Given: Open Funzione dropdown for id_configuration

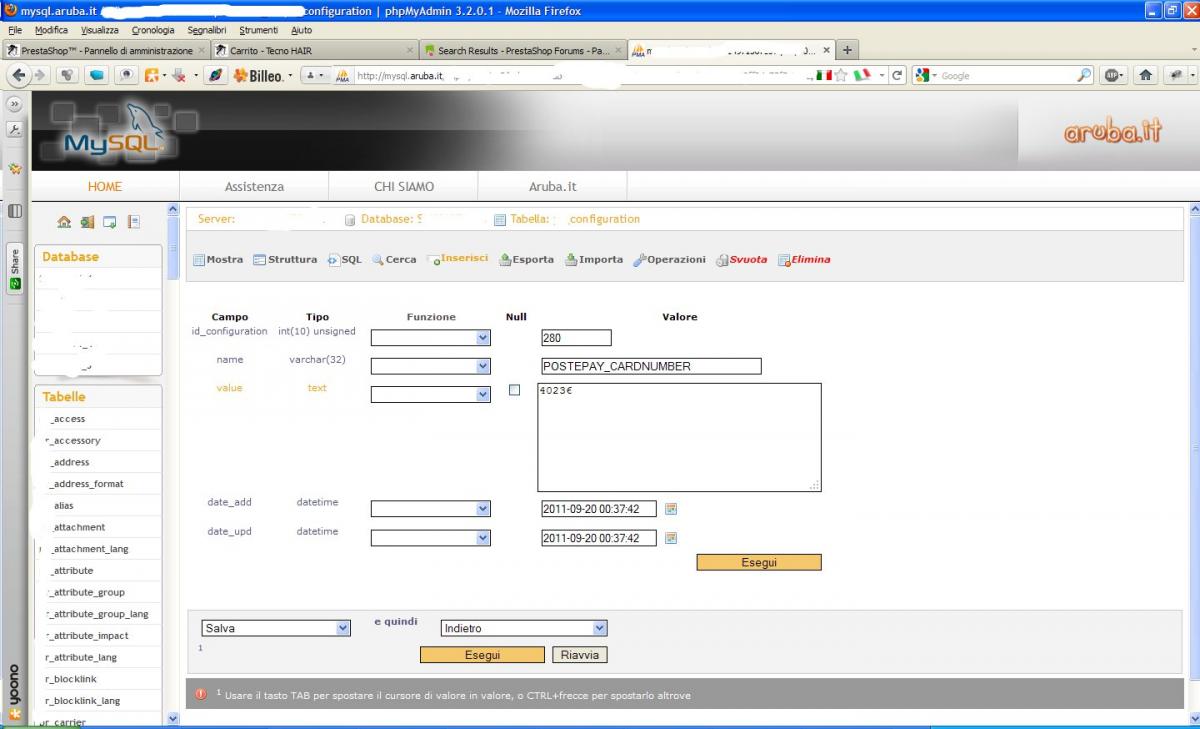Looking at the screenshot, I should (431, 338).
